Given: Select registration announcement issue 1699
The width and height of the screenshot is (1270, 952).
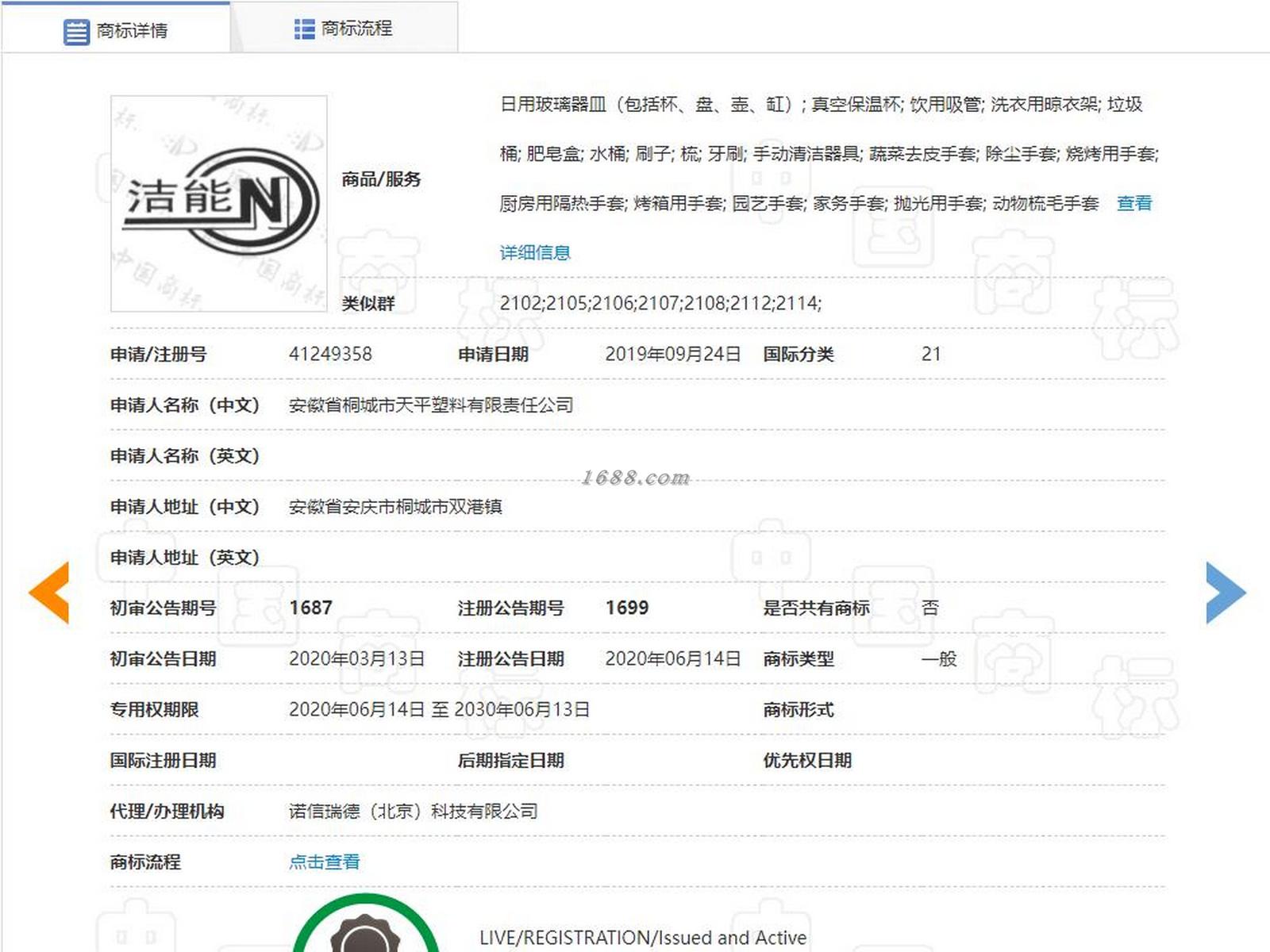Looking at the screenshot, I should pyautogui.click(x=627, y=608).
